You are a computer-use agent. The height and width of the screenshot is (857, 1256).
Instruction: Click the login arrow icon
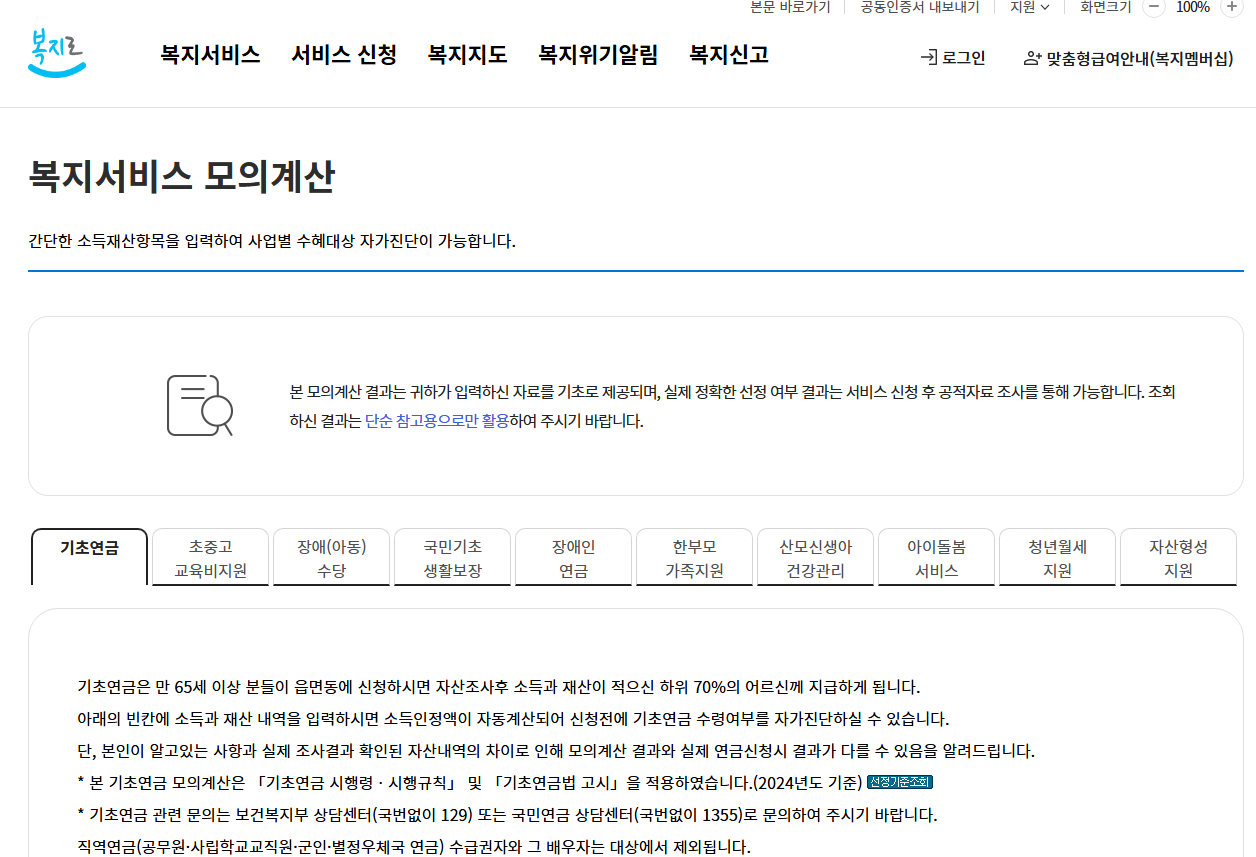(929, 58)
